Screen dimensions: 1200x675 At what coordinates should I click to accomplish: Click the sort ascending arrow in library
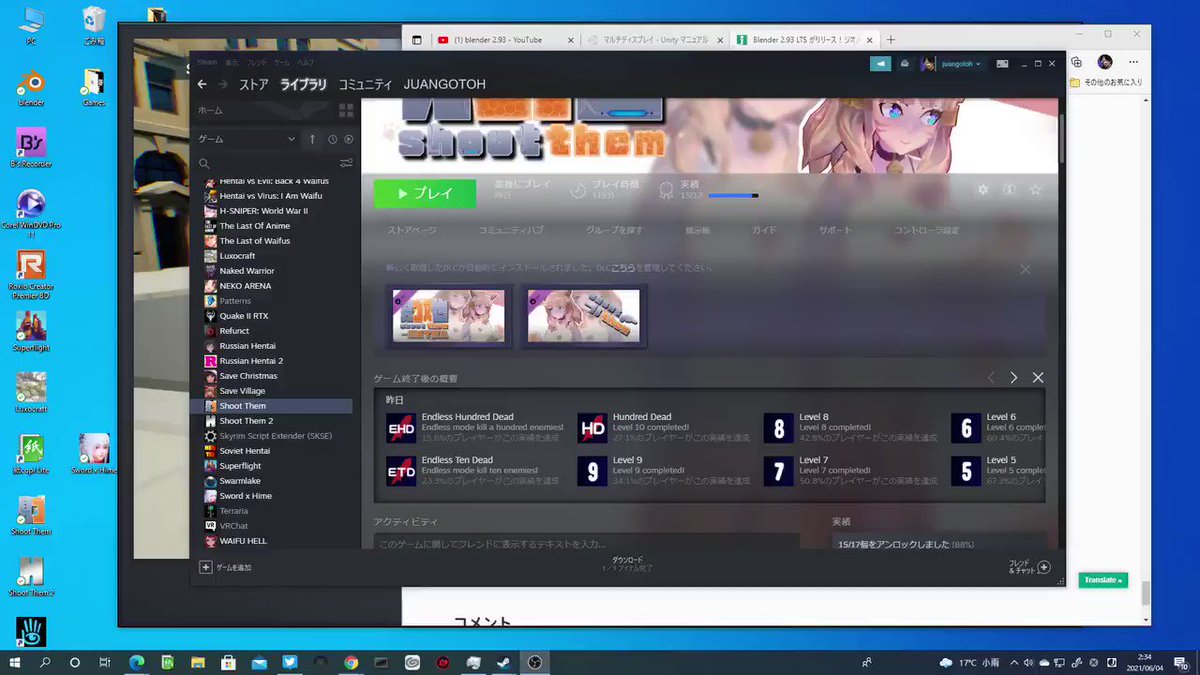[x=312, y=139]
